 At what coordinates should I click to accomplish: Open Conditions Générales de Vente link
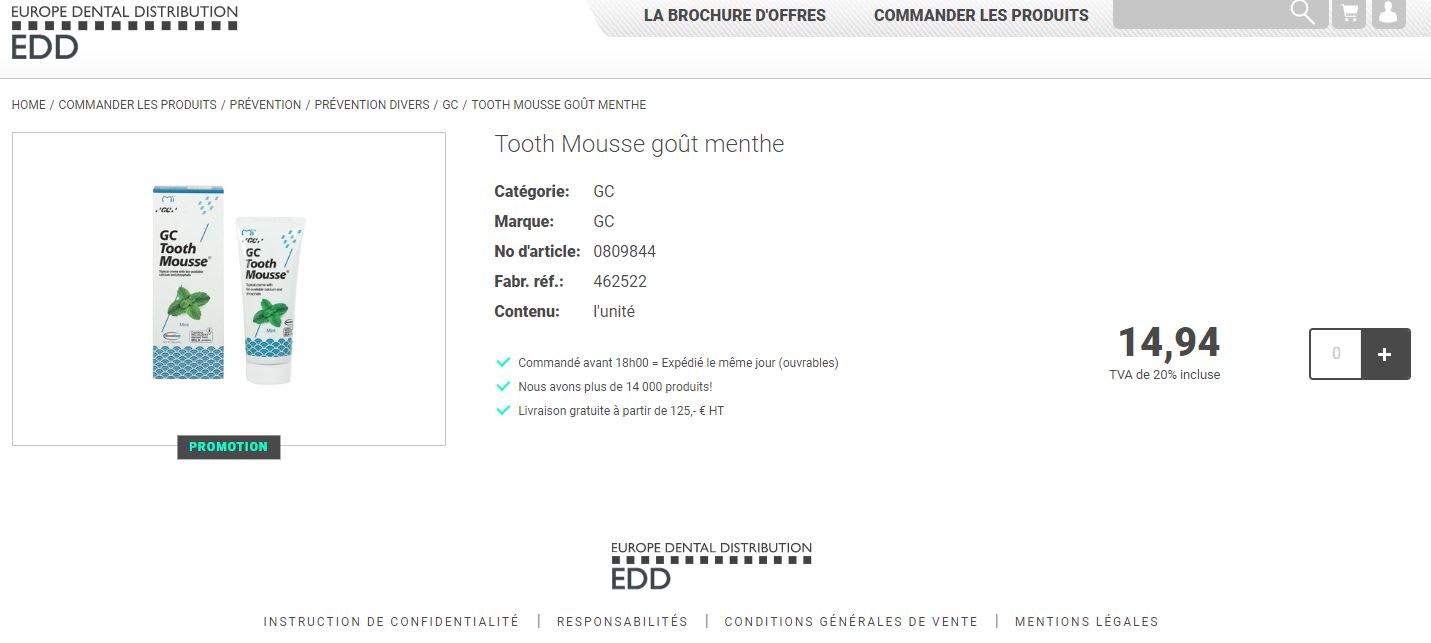(851, 622)
